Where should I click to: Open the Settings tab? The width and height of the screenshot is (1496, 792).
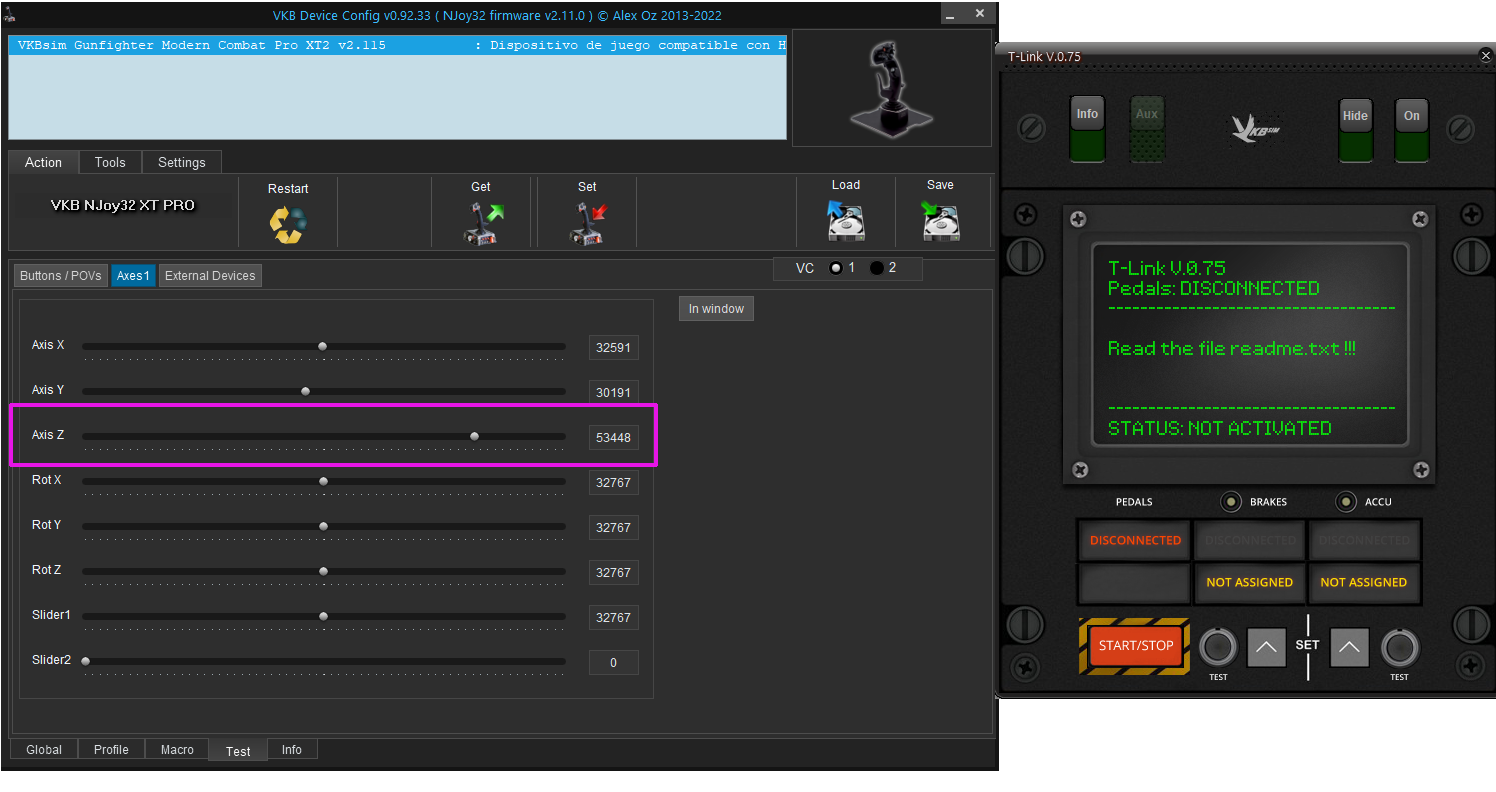tap(182, 162)
